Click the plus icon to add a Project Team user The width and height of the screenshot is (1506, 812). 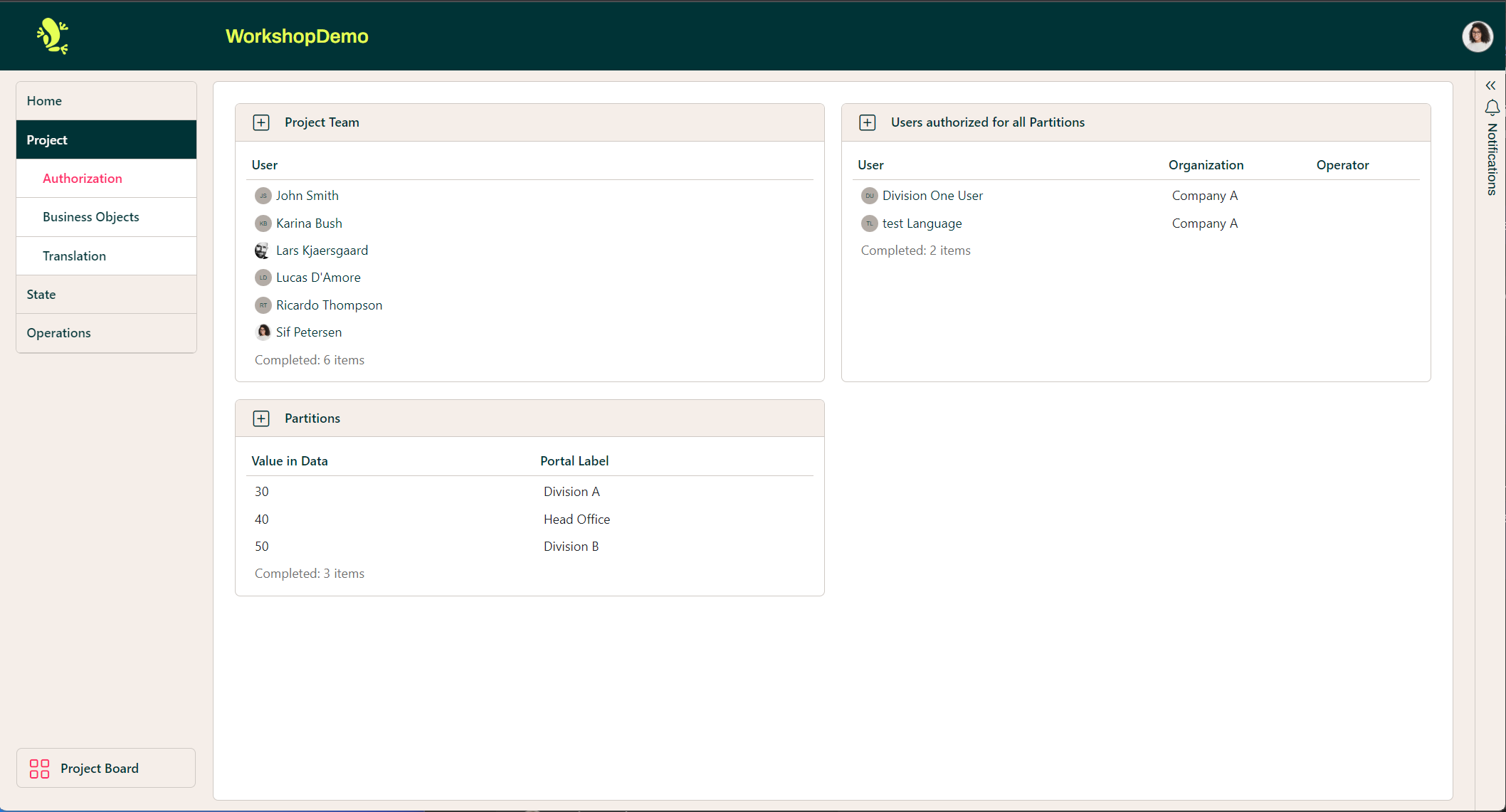(261, 122)
